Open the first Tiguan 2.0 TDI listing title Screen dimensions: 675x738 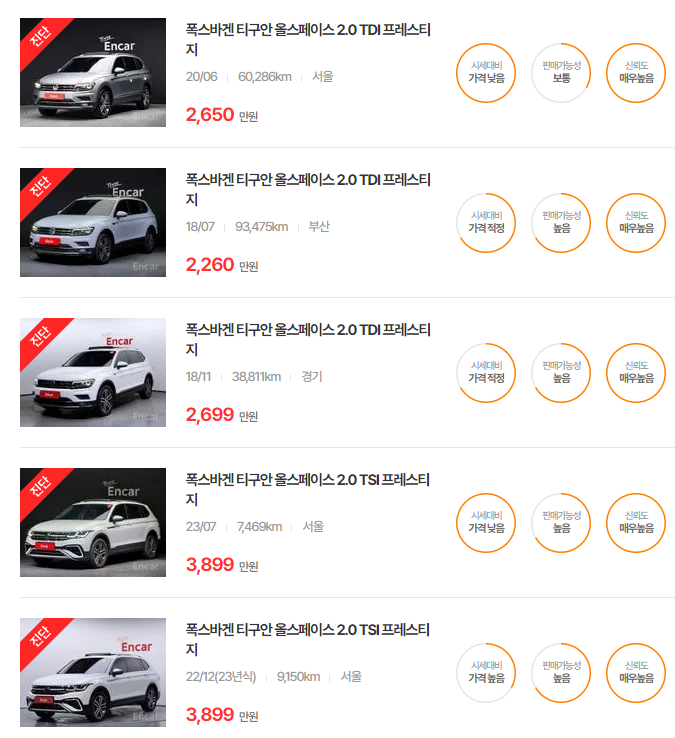point(308,40)
